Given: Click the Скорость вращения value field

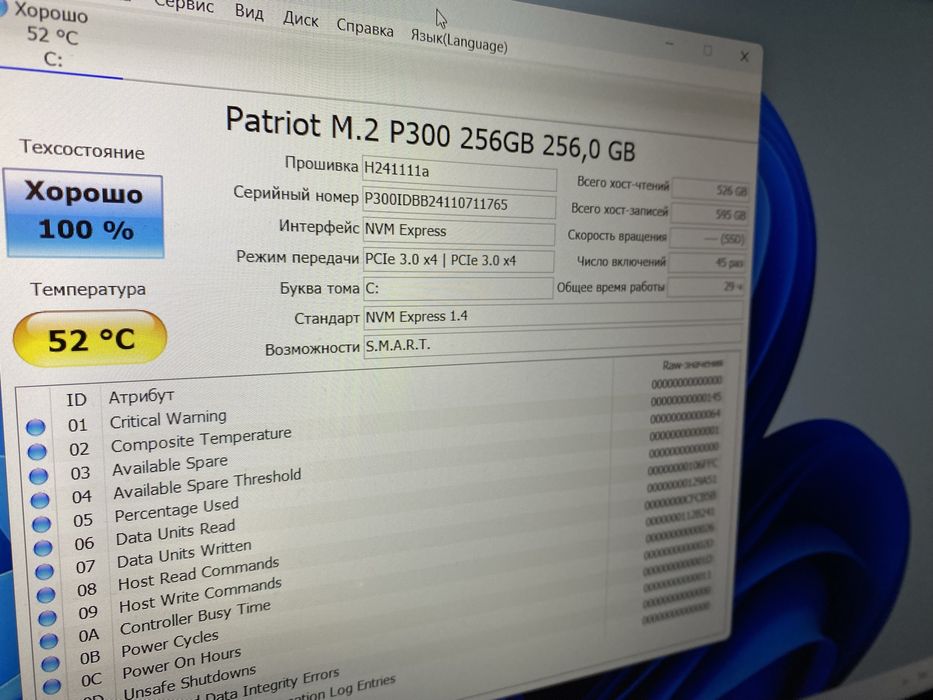Looking at the screenshot, I should click(x=707, y=239).
